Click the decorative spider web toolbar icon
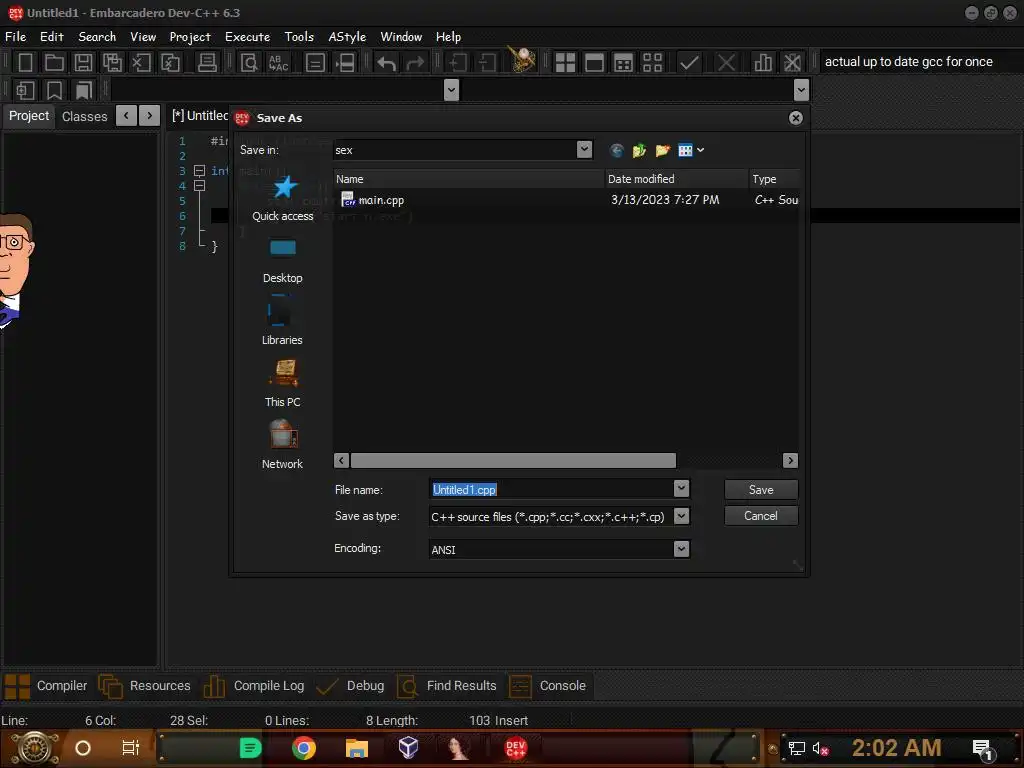Image resolution: width=1024 pixels, height=768 pixels. [x=522, y=60]
